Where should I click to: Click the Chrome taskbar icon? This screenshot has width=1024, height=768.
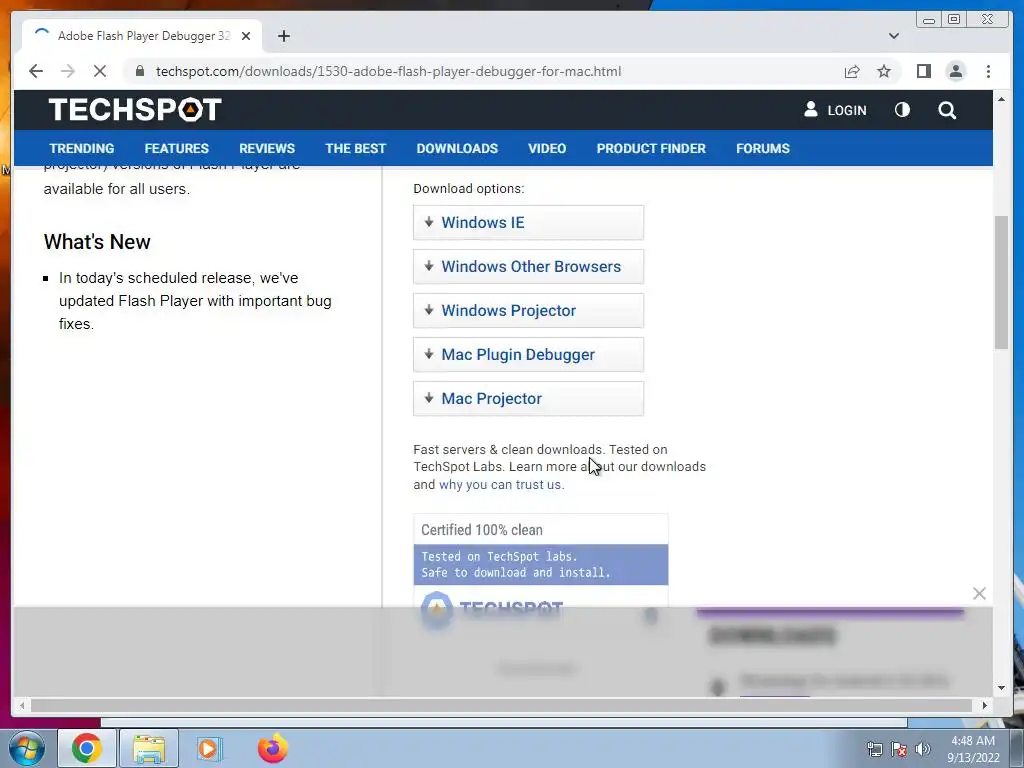(87, 748)
